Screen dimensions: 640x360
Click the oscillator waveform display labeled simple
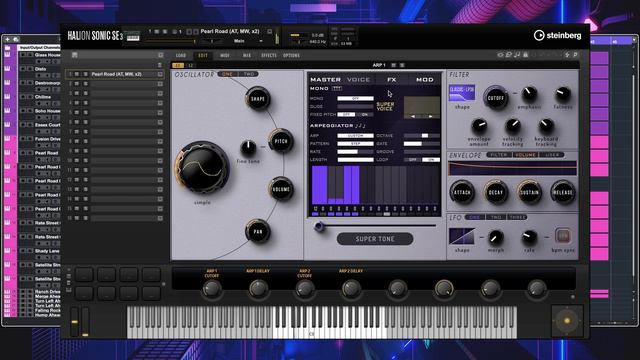click(202, 168)
